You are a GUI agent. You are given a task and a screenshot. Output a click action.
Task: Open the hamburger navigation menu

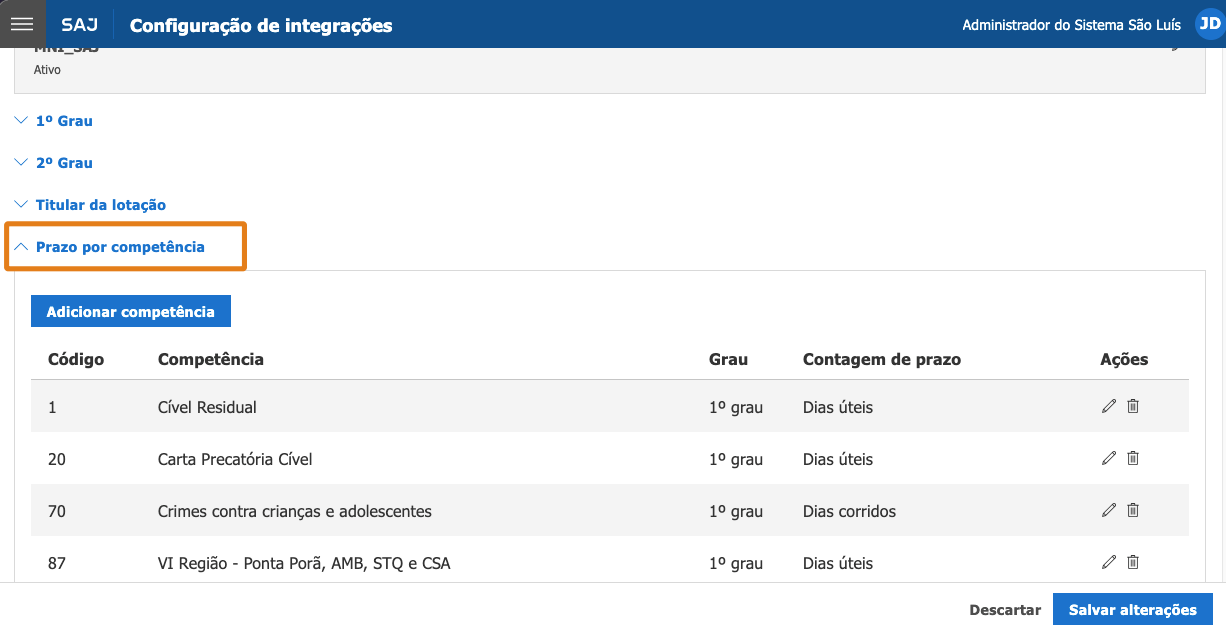[22, 24]
